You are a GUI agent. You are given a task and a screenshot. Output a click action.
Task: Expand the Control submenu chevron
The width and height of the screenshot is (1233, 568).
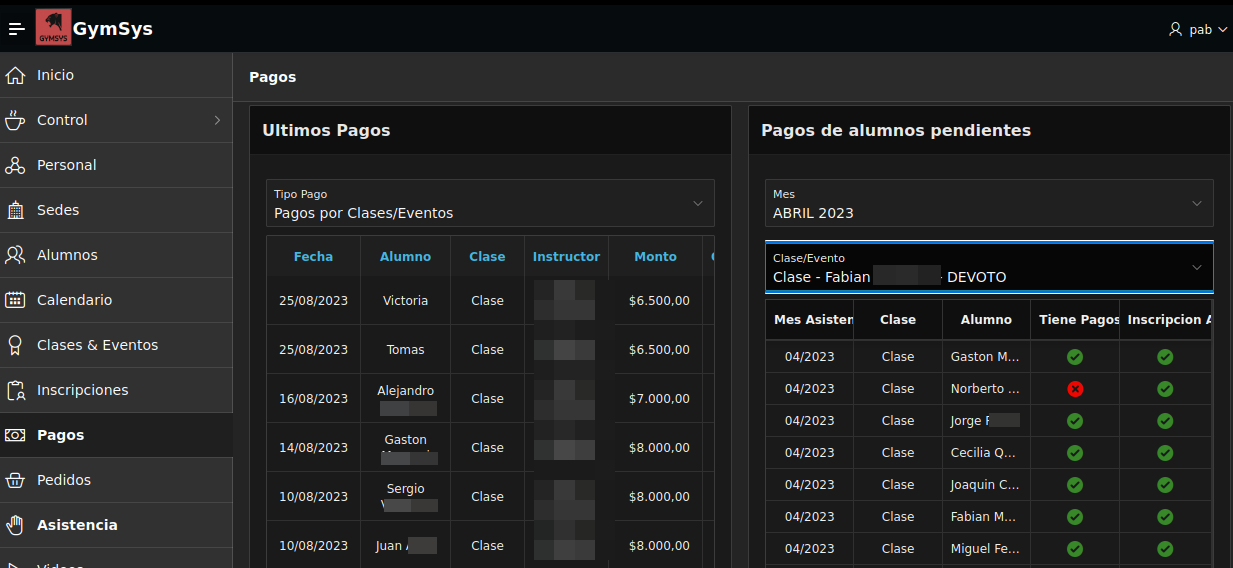pos(217,120)
